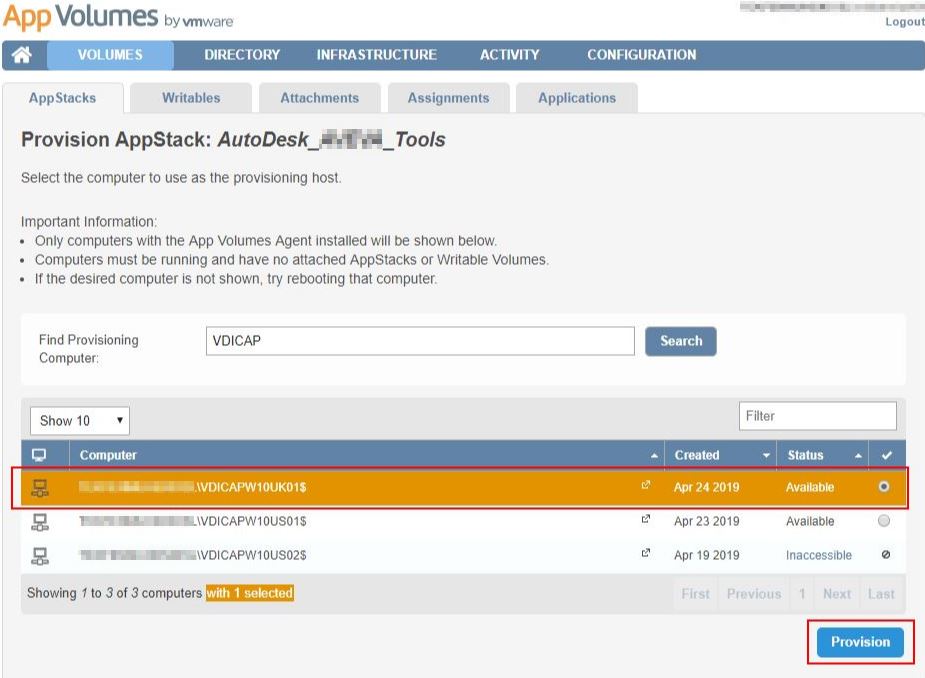Image resolution: width=925 pixels, height=678 pixels.
Task: Click the Logout link
Action: pos(904,22)
